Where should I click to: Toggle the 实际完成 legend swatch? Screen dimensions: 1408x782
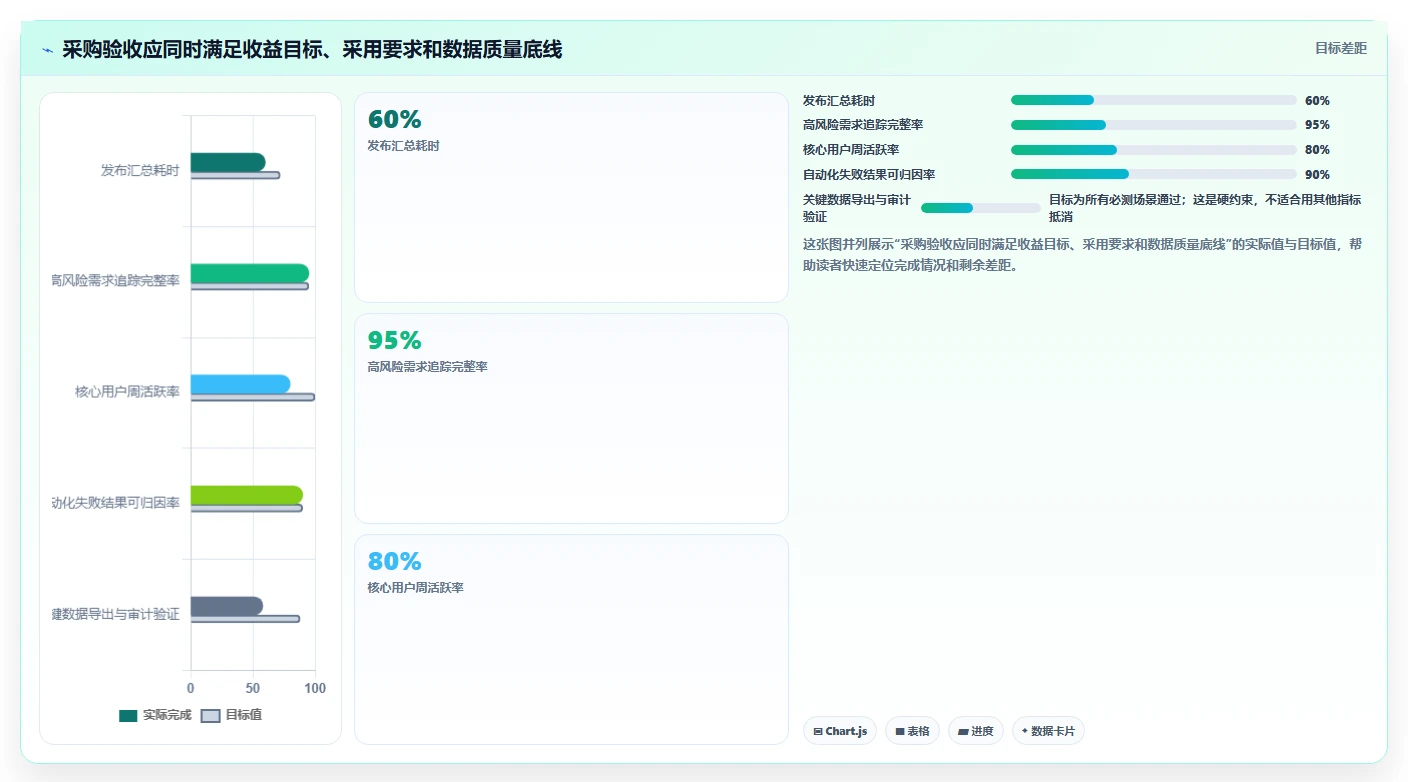point(128,716)
